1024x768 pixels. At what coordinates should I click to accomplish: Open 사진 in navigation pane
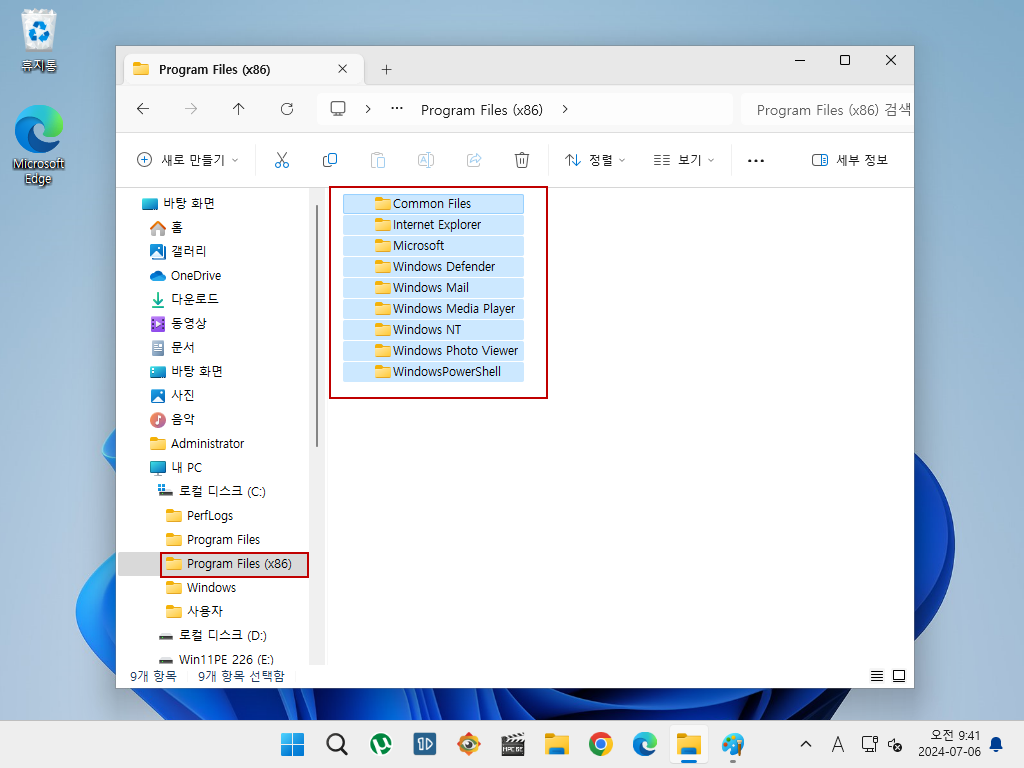coord(172,396)
